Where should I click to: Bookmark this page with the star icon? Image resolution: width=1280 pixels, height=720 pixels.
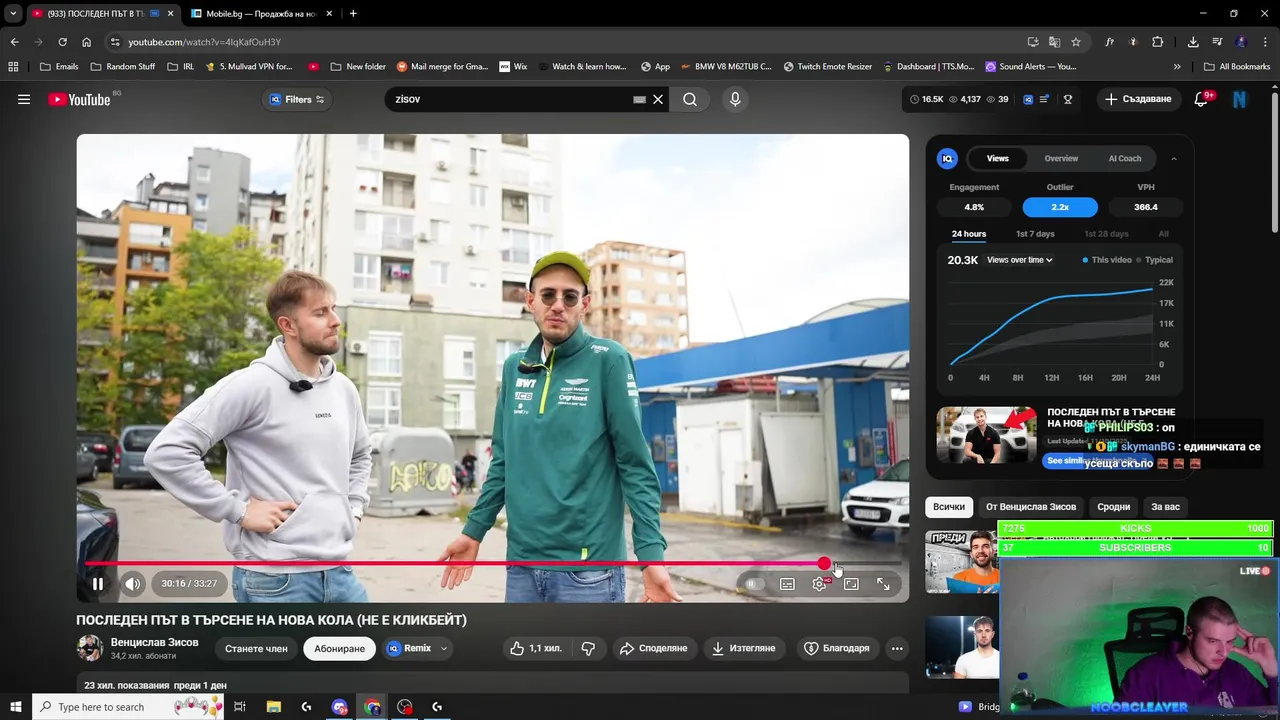coord(1076,42)
